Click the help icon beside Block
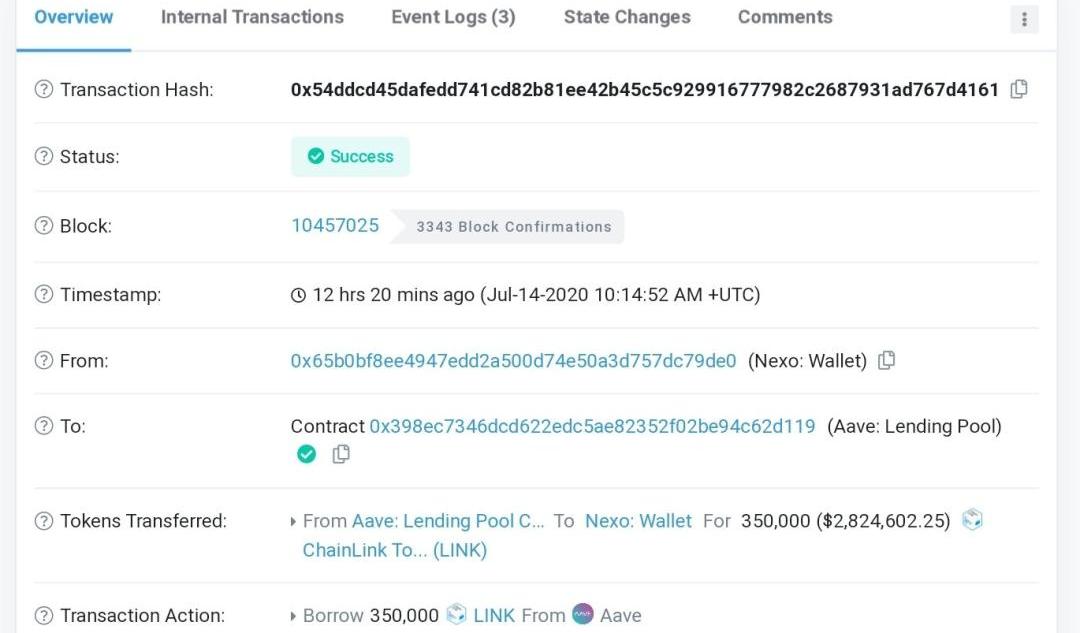This screenshot has width=1080, height=633. click(x=44, y=226)
